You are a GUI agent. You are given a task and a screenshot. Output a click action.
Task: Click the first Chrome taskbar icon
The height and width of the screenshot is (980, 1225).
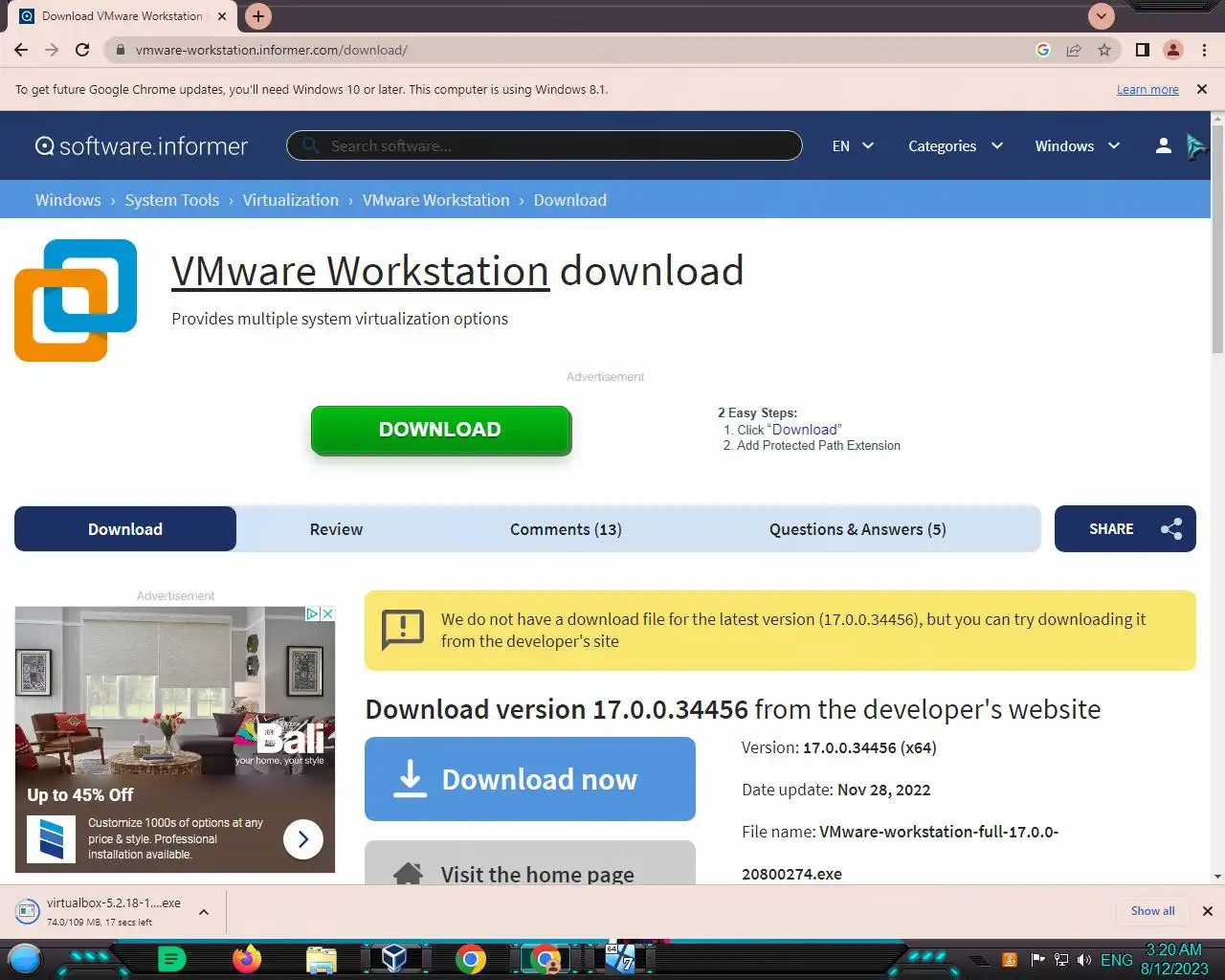tap(470, 959)
